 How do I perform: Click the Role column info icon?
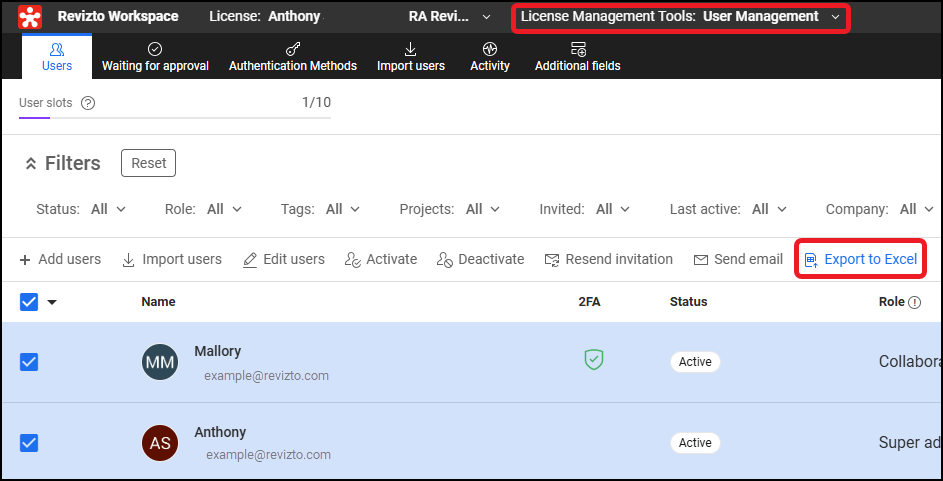914,302
